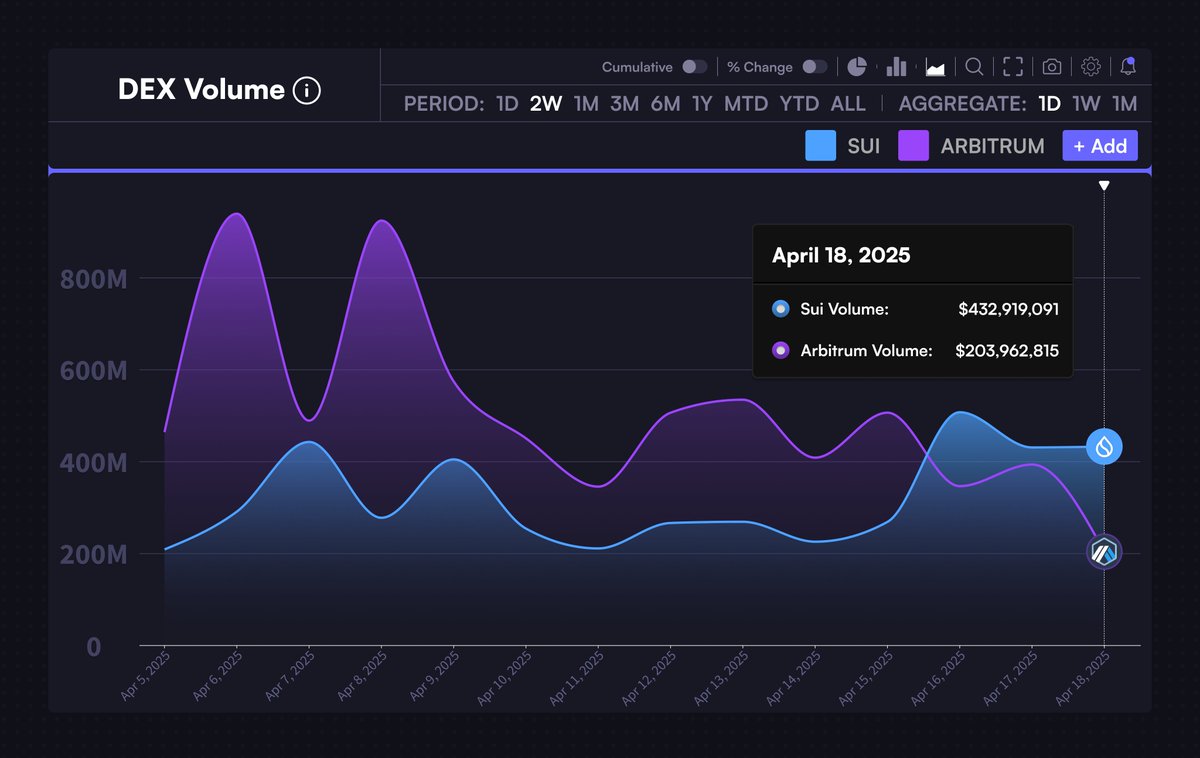Image resolution: width=1200 pixels, height=758 pixels.
Task: Set aggregate to 1D
Action: click(1049, 104)
